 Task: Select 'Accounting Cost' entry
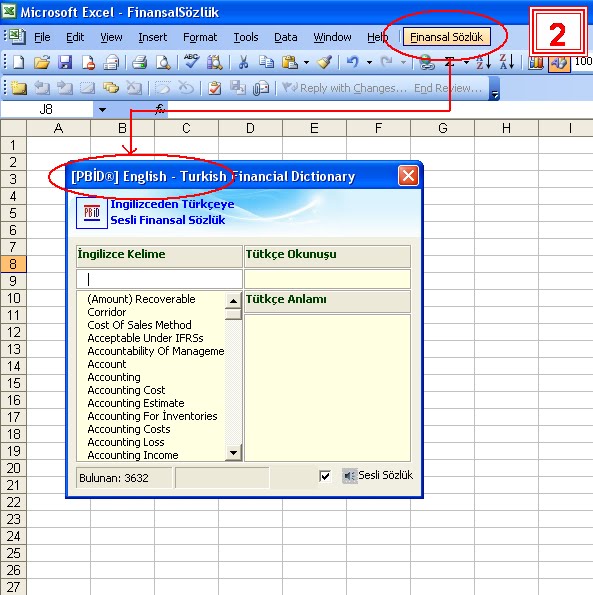coord(126,390)
